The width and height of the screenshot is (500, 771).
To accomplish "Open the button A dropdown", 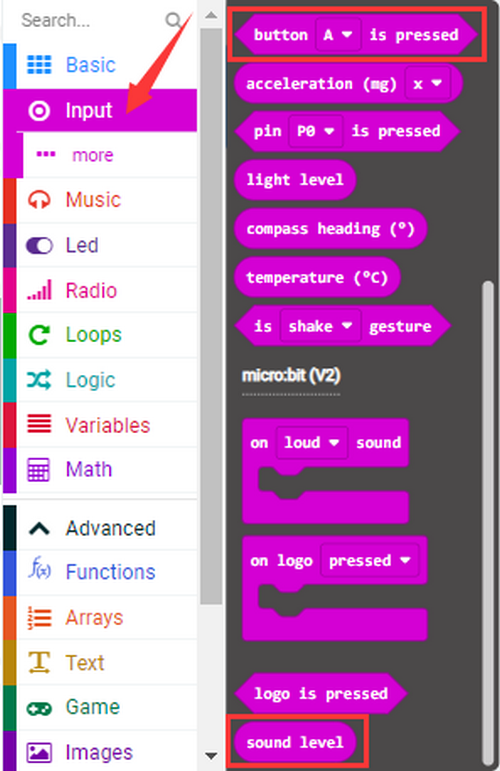I will 338,35.
